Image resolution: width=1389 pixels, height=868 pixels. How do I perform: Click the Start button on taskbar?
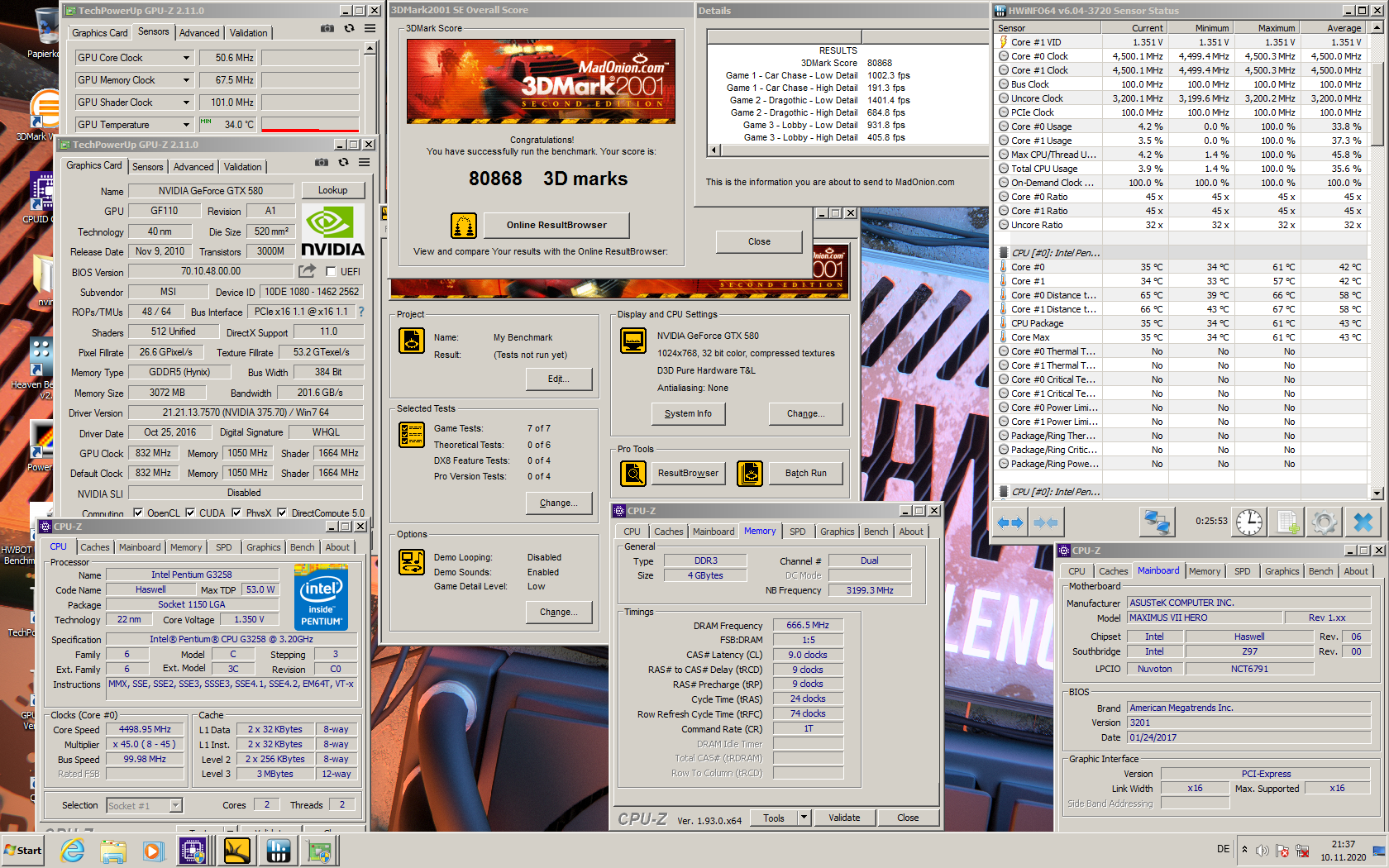22,851
